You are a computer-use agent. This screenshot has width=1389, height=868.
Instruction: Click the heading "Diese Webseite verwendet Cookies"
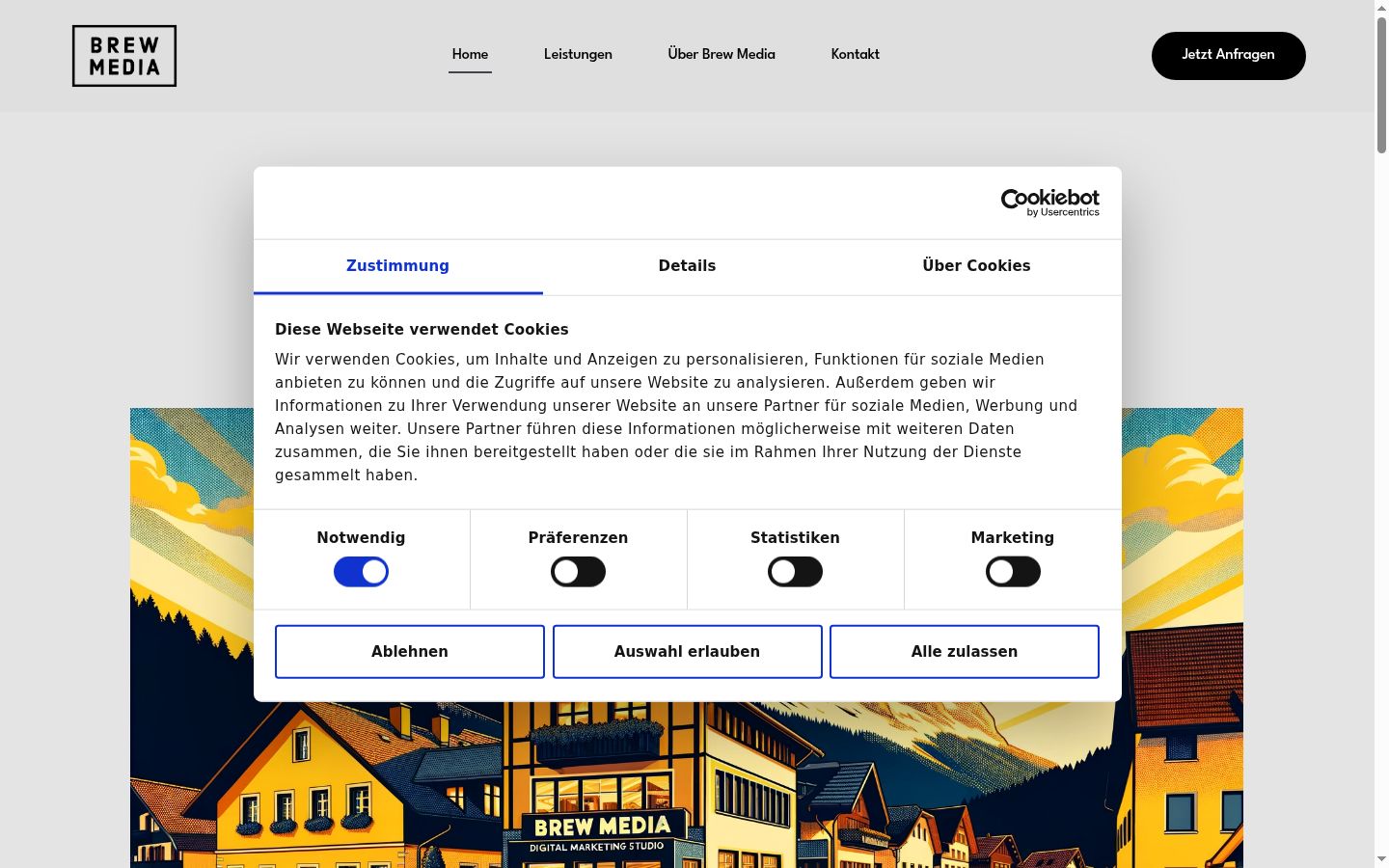click(422, 330)
